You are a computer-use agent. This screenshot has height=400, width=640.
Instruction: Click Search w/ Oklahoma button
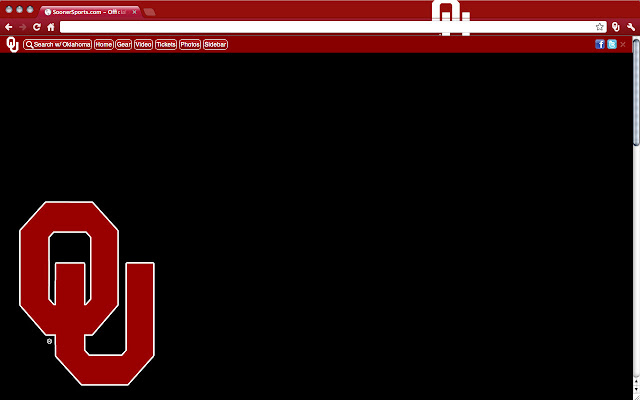click(58, 44)
